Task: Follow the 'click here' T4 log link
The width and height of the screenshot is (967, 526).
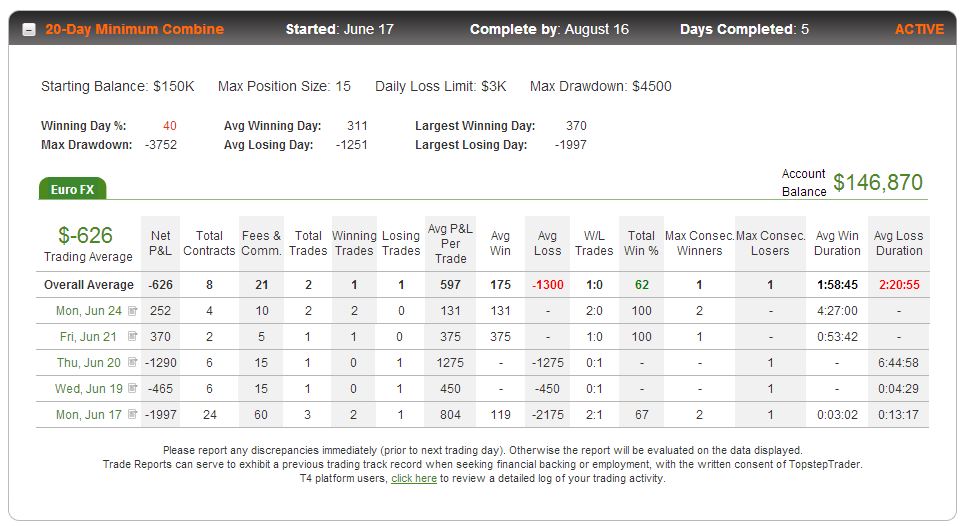Action: [414, 479]
